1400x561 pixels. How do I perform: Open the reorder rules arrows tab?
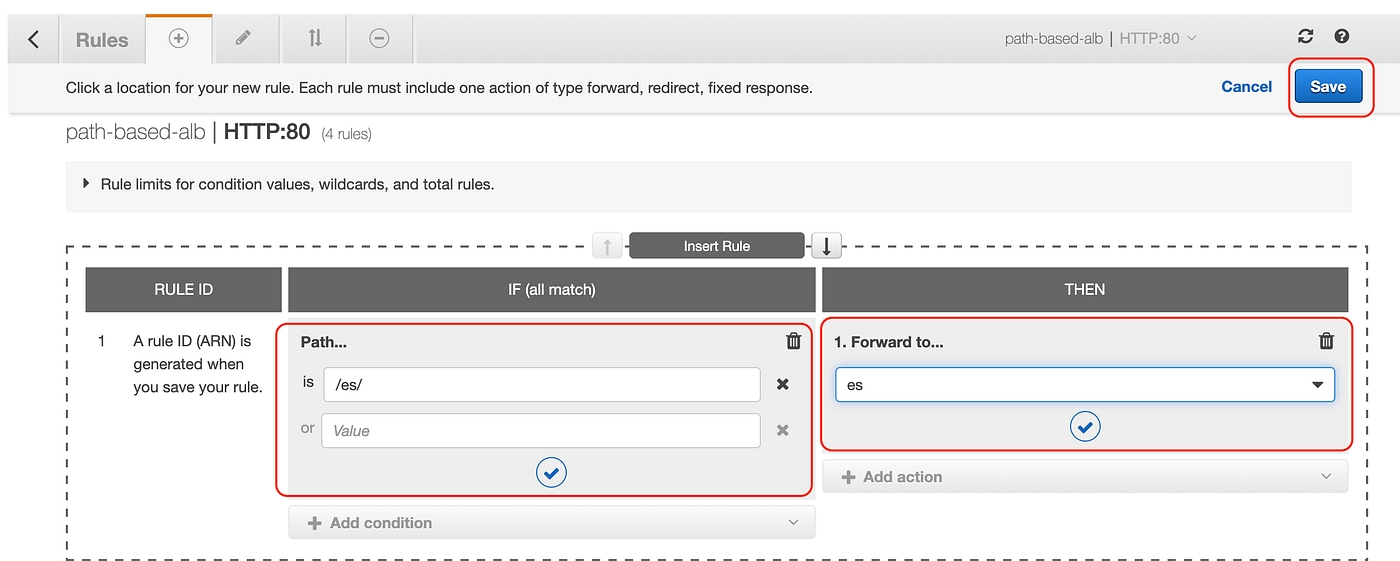tap(315, 38)
